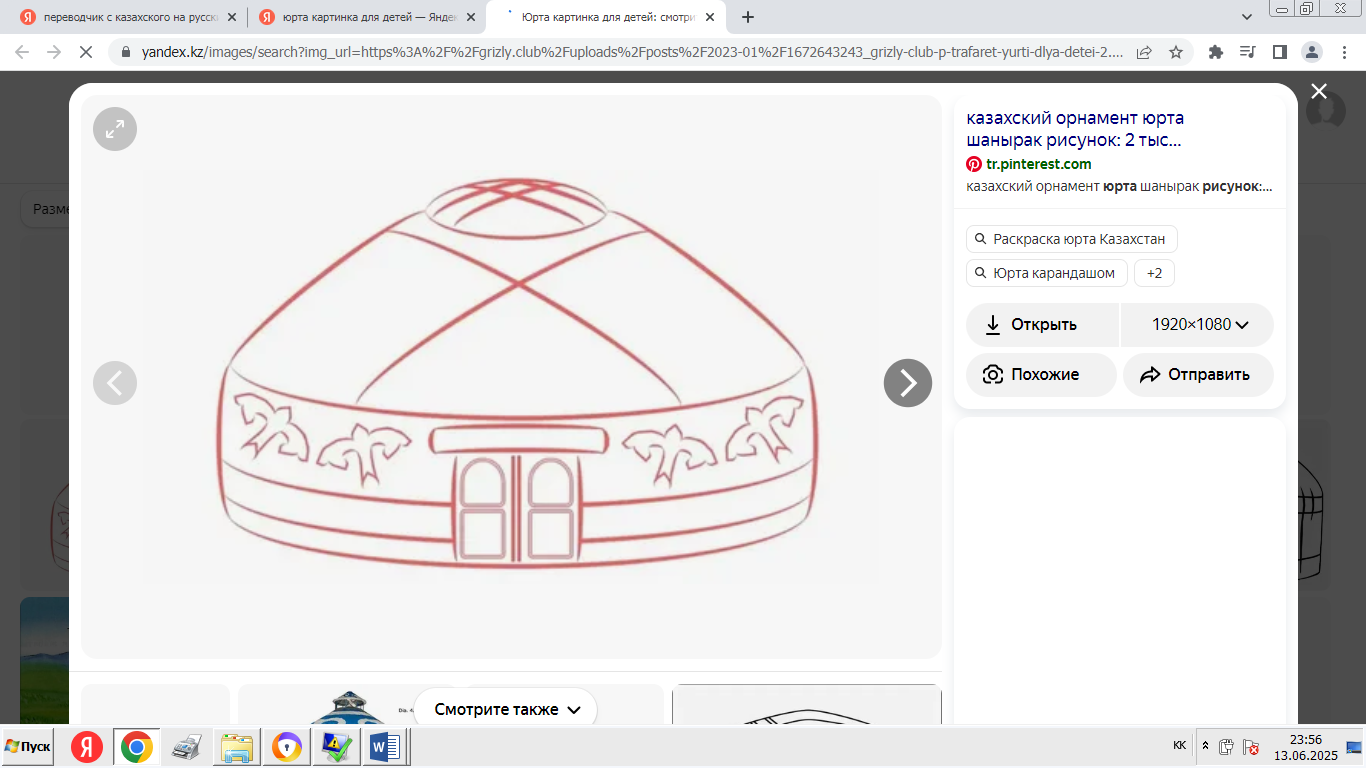
Task: Click the Похожие similar images button
Action: click(x=1041, y=375)
